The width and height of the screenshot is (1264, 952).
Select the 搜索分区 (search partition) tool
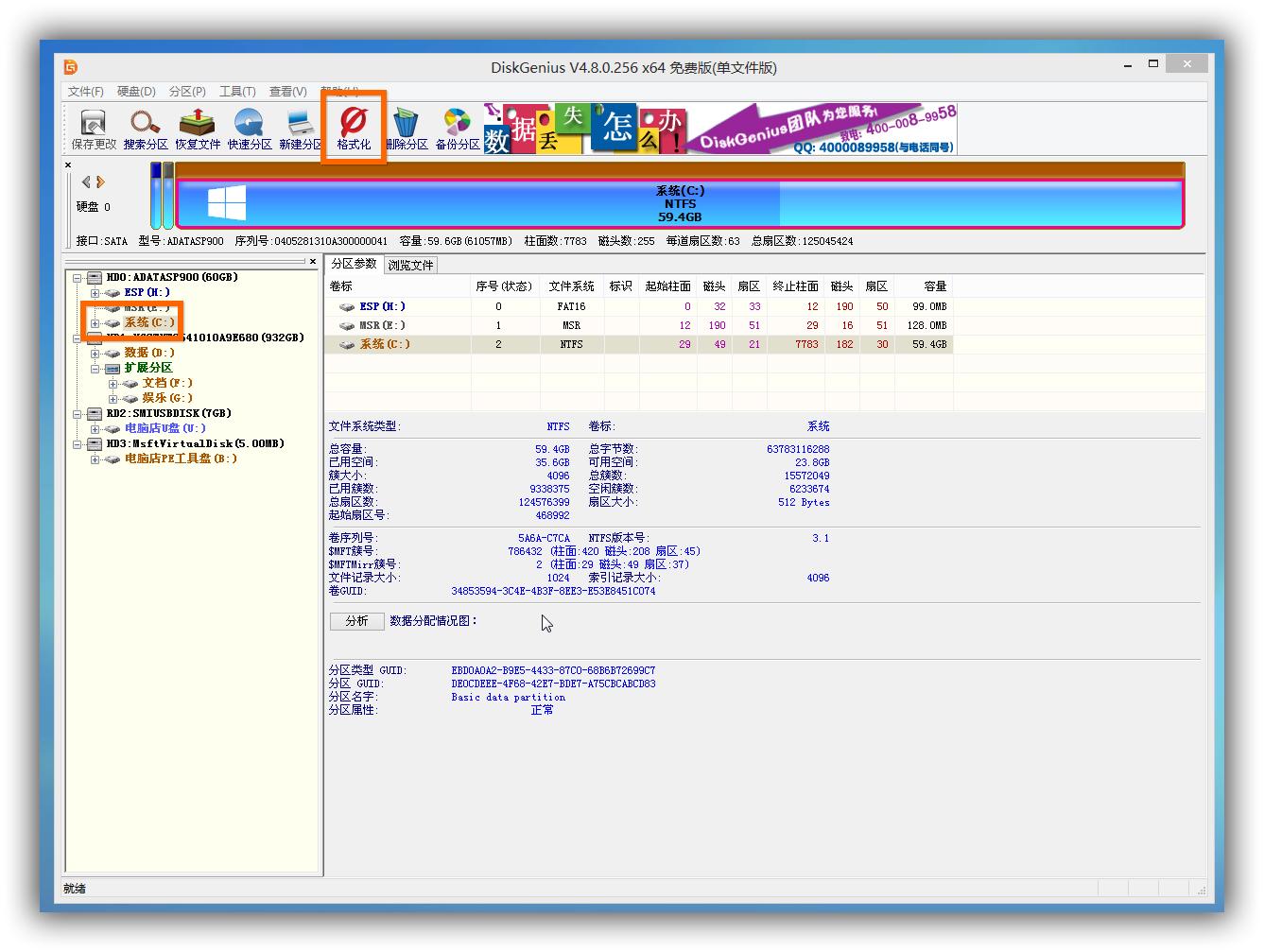144,129
